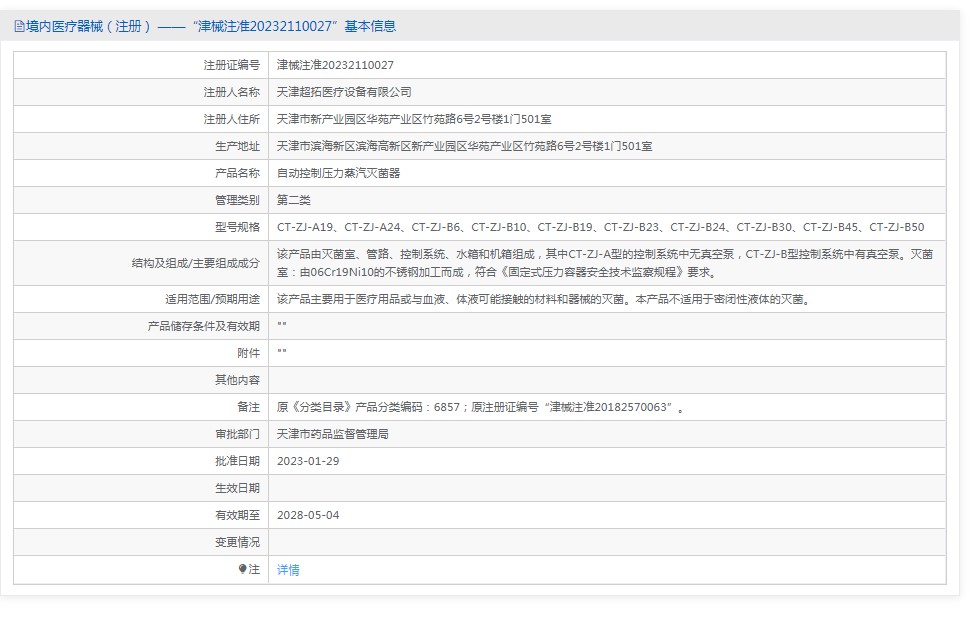
Task: Click the note bulb icon beside 注
Action: (242, 569)
